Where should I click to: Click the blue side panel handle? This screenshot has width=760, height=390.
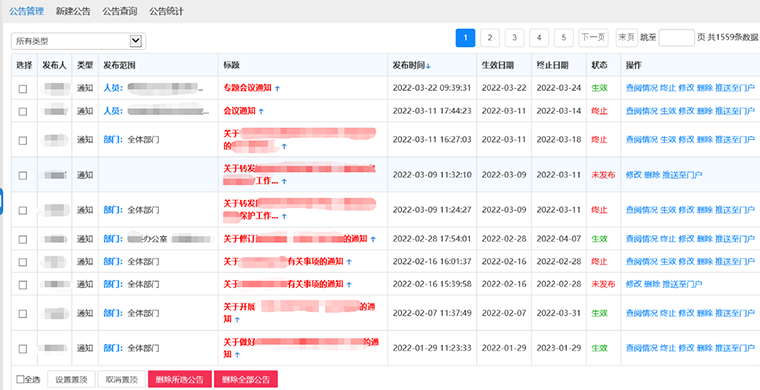point(1,203)
